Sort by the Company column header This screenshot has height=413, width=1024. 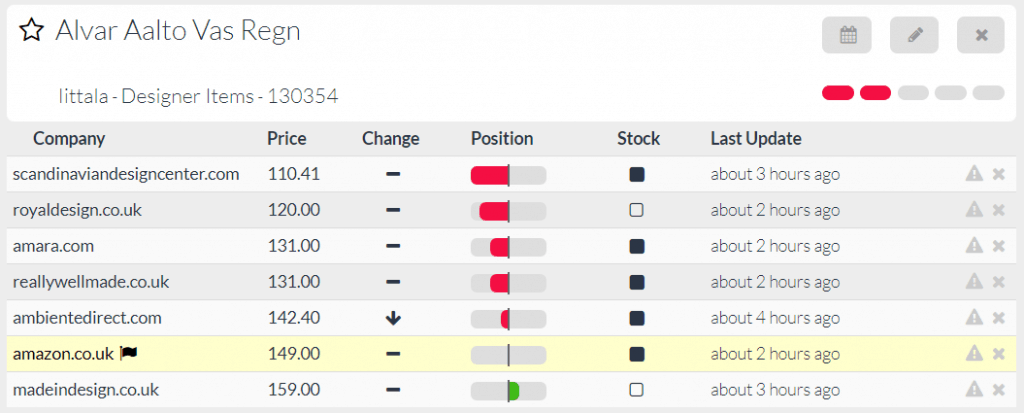69,139
